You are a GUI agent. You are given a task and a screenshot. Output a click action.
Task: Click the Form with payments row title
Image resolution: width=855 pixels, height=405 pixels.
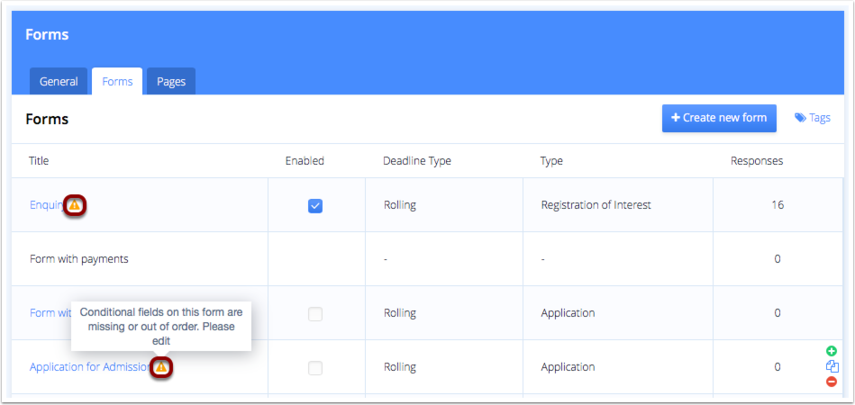coord(79,259)
